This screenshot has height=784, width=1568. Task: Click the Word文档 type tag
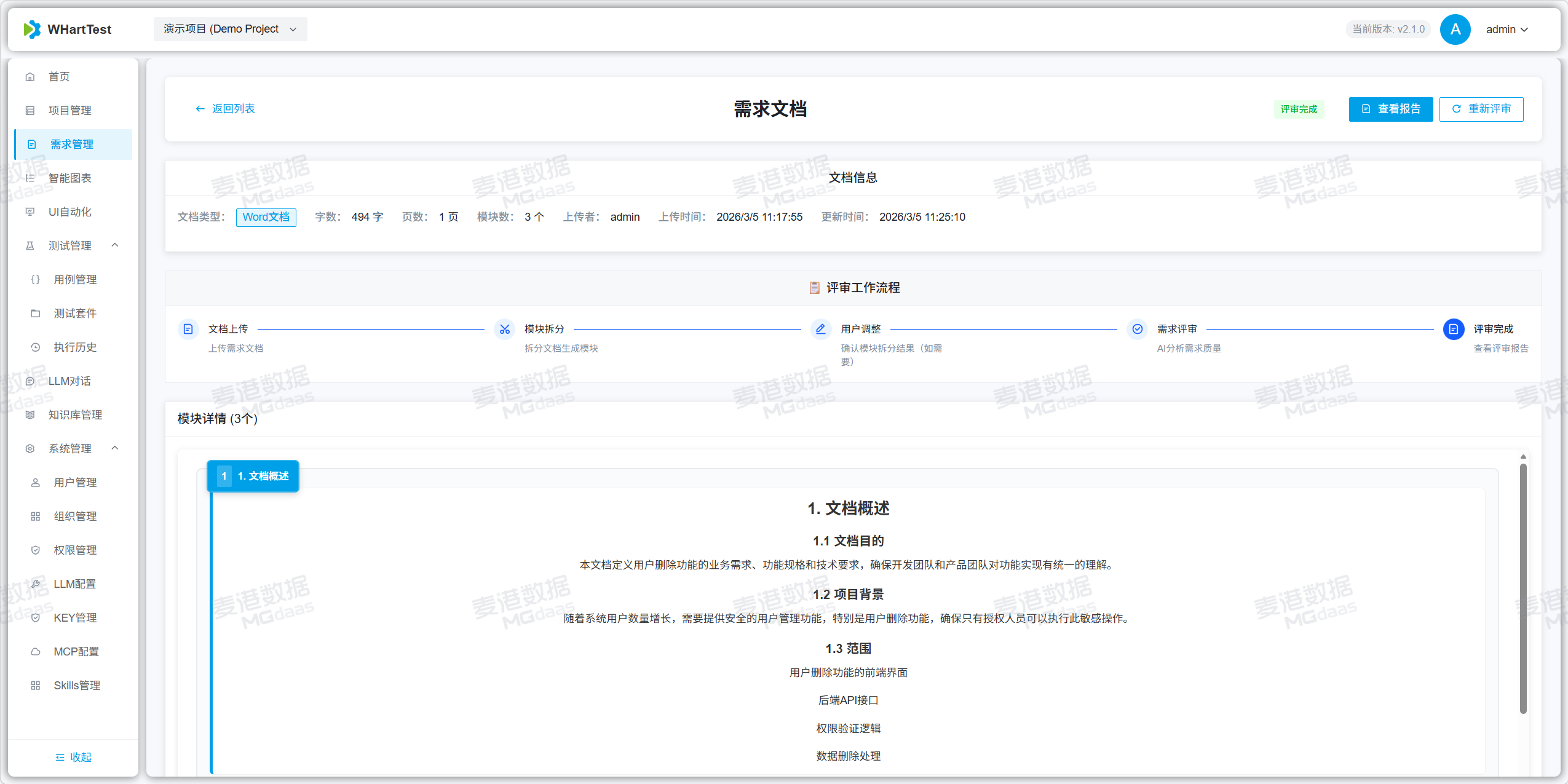click(x=266, y=217)
